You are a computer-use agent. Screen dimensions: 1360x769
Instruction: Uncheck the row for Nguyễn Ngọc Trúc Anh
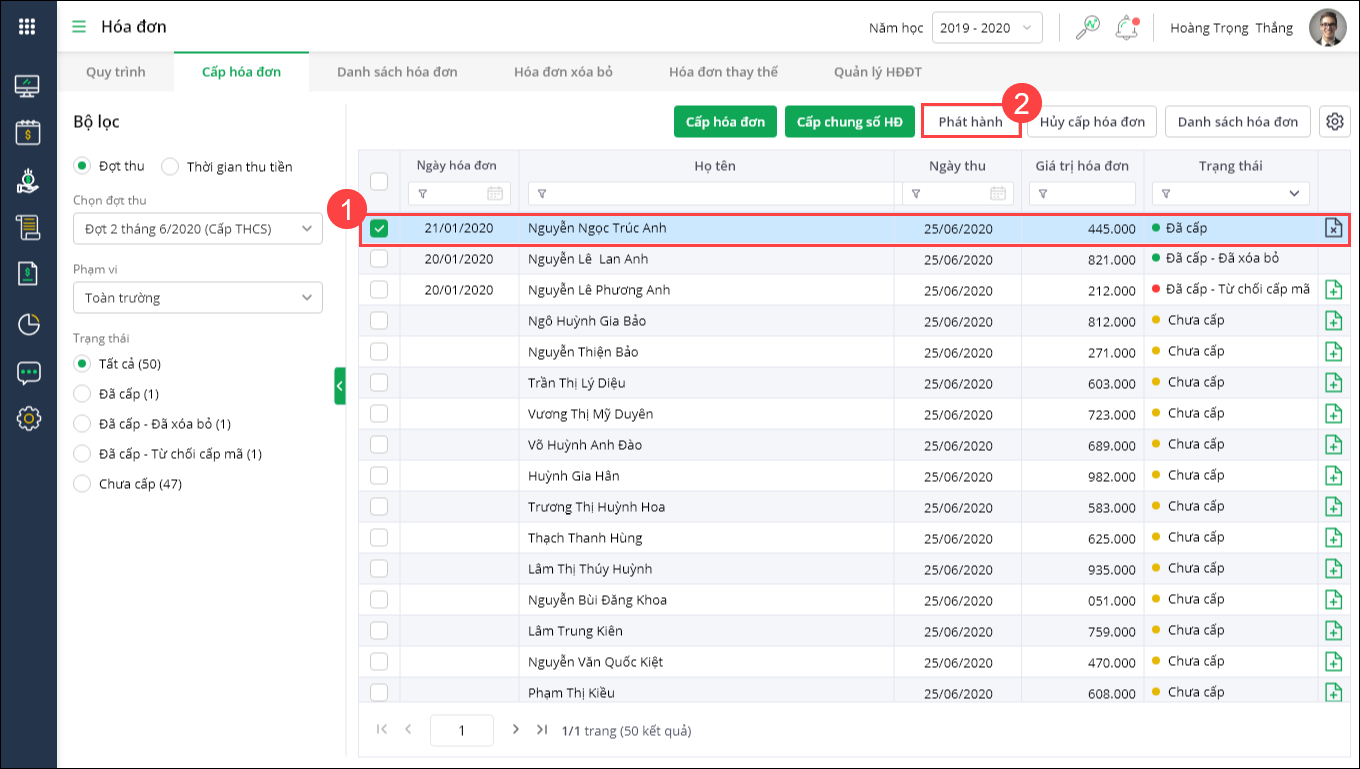(379, 229)
